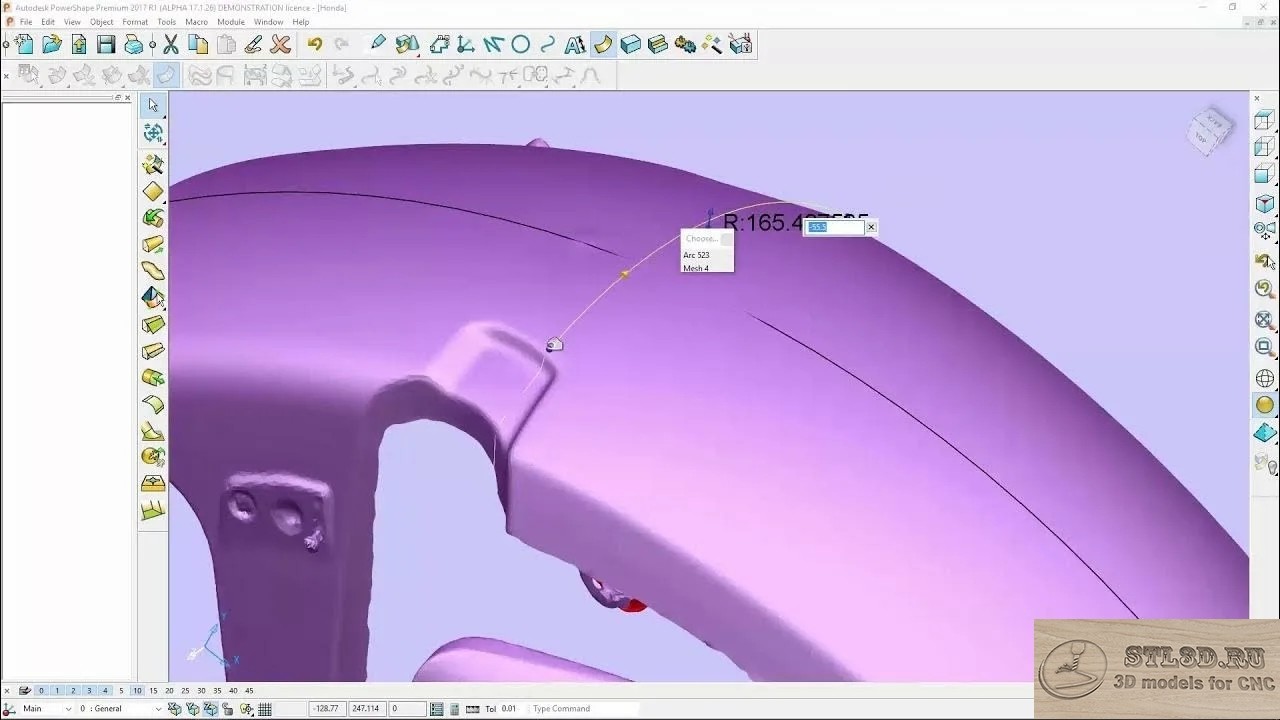Open the General level dropdown
Screen dimensions: 1280x720
[x=157, y=709]
